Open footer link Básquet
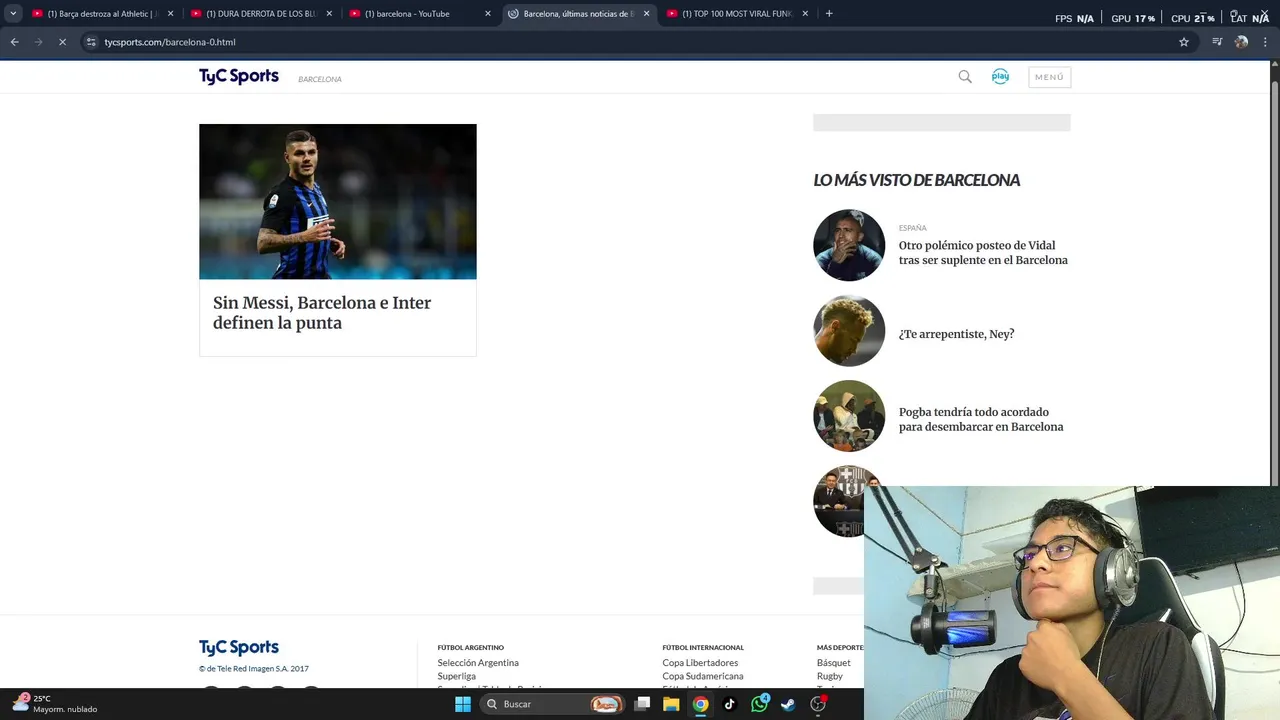This screenshot has height=720, width=1280. [x=834, y=662]
